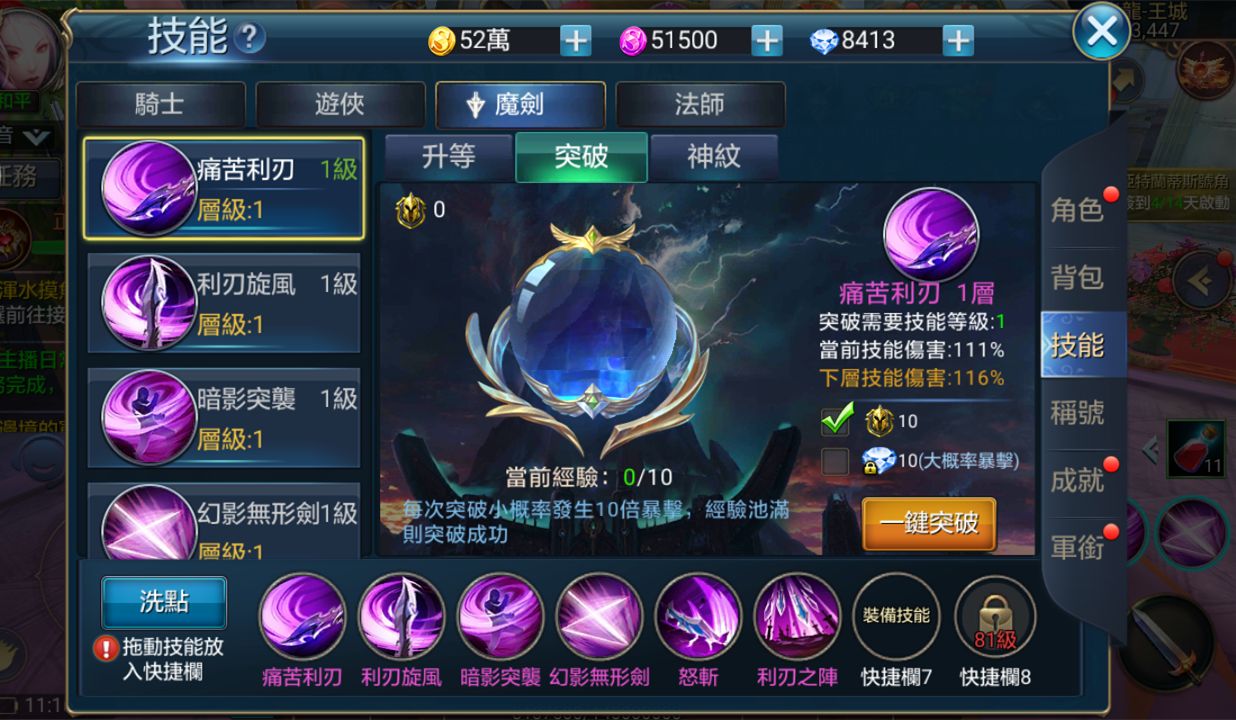This screenshot has height=720, width=1236.
Task: Click locked 快捷欄8 slot icon
Action: (x=995, y=616)
